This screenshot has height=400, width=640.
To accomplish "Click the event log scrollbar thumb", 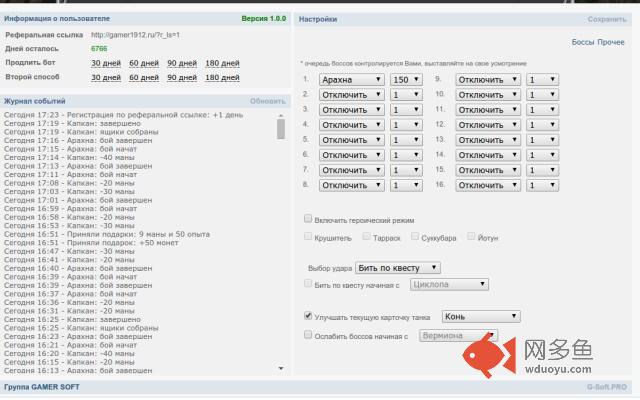I will (280, 129).
